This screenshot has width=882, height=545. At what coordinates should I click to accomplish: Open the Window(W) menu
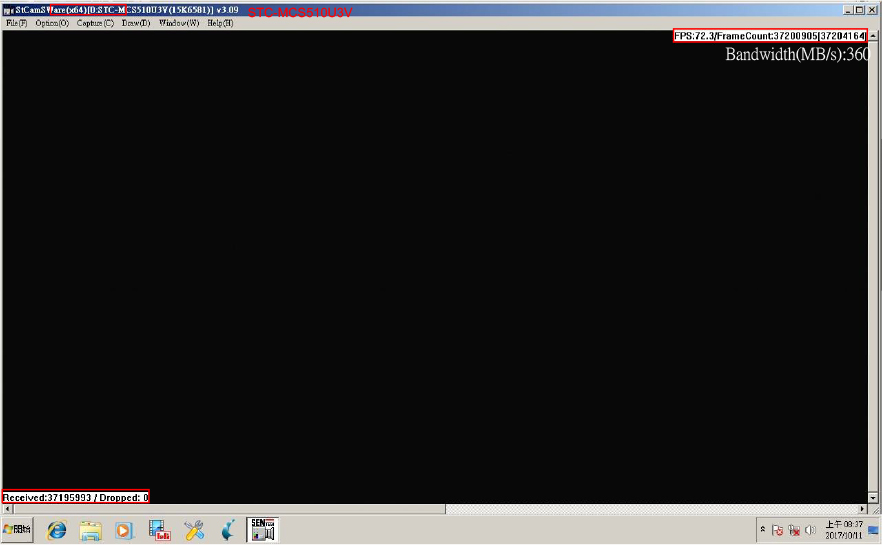(x=179, y=23)
